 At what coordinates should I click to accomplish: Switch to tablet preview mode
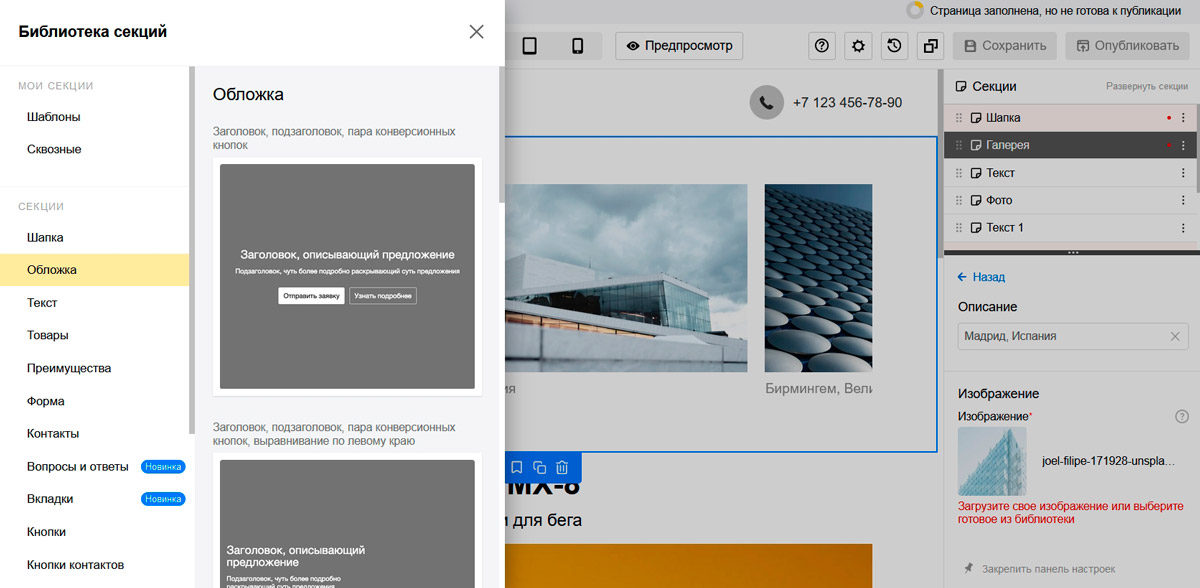pyautogui.click(x=530, y=46)
